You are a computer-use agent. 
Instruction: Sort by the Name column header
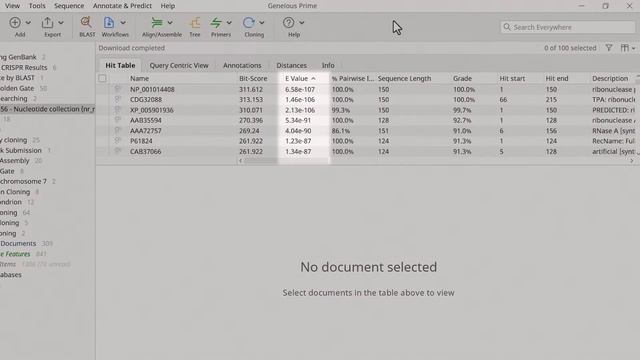click(140, 78)
